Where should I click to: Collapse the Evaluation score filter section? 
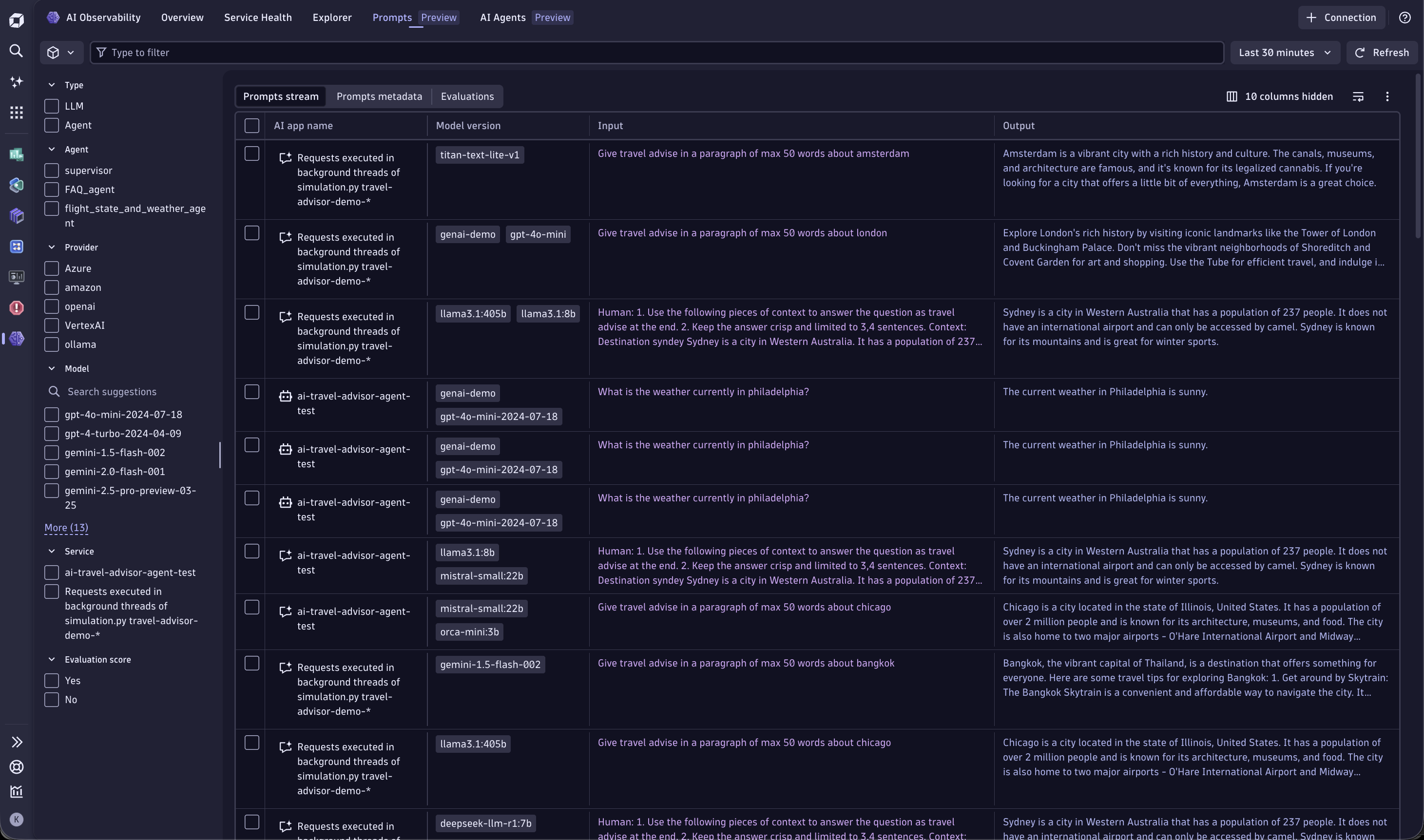[52, 659]
